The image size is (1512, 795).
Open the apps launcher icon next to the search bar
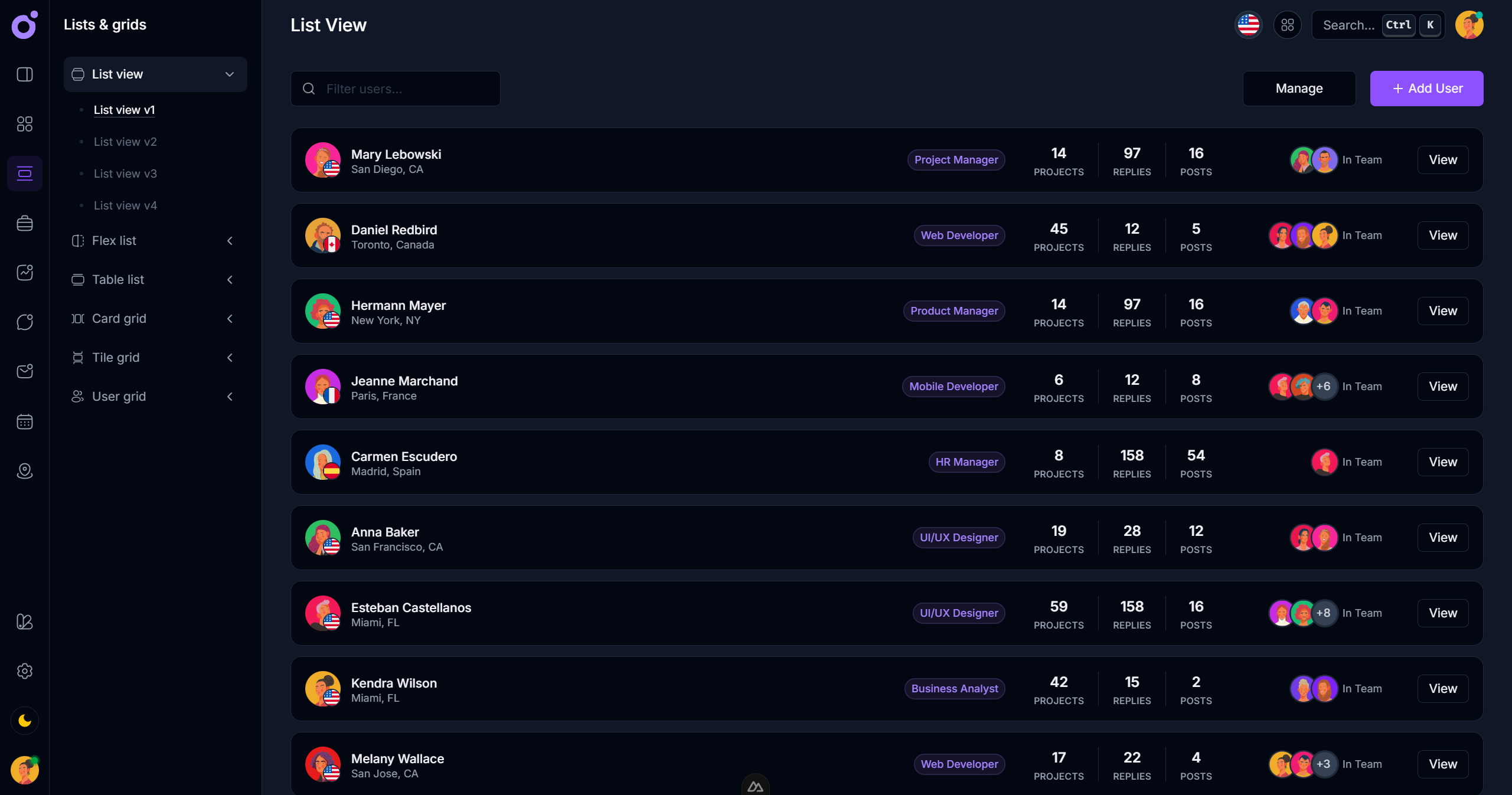[x=1288, y=25]
